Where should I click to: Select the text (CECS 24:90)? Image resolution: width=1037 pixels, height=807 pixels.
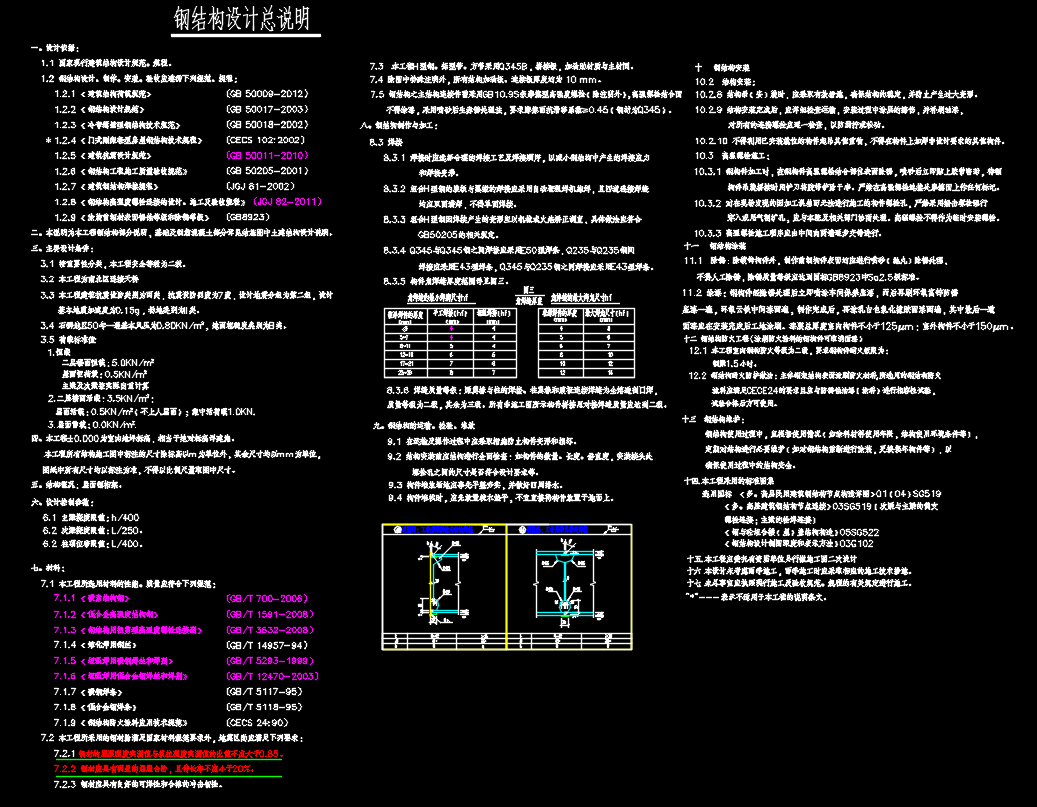tap(257, 723)
